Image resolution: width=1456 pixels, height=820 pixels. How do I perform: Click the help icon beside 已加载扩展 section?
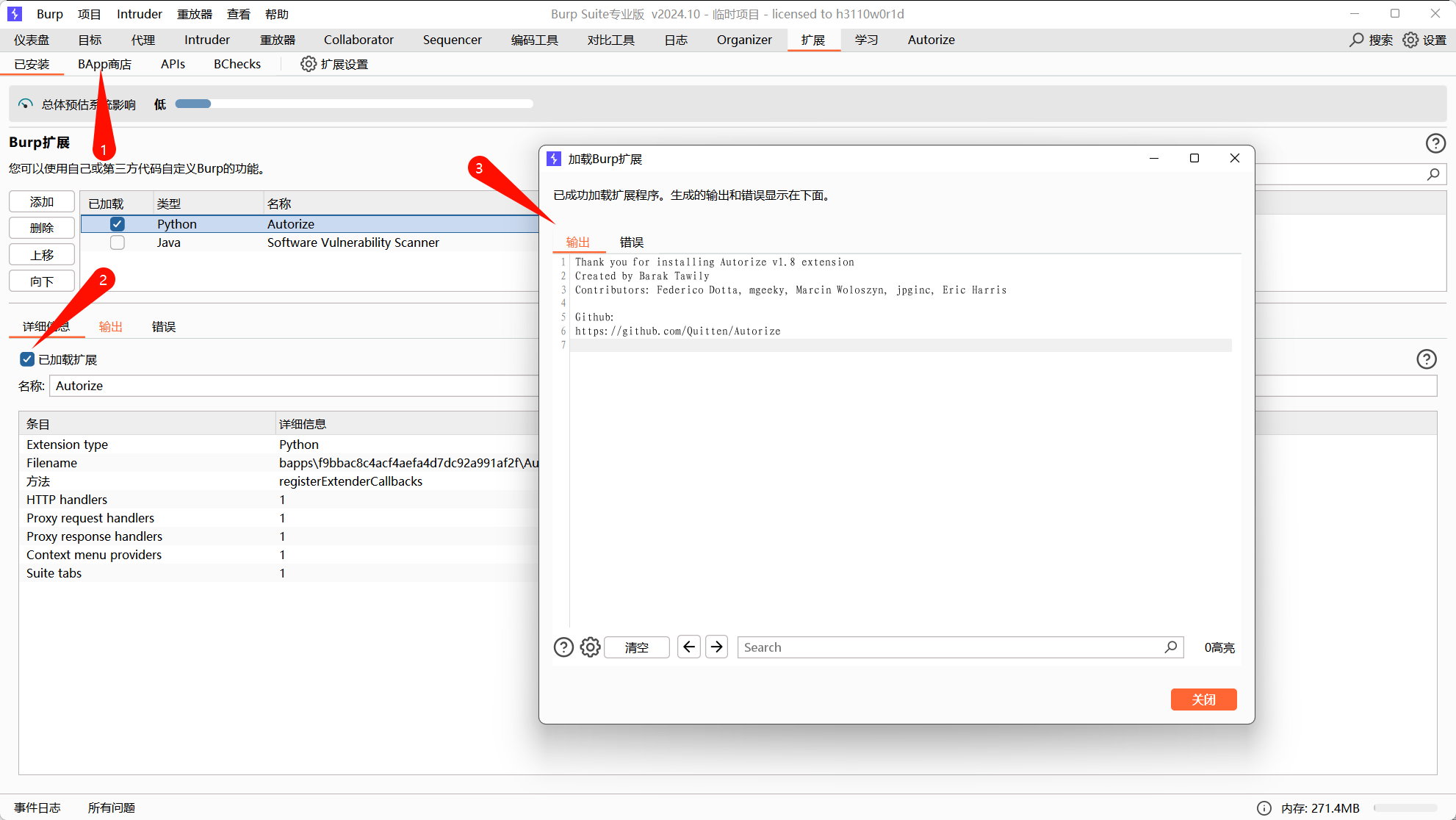pos(1427,359)
